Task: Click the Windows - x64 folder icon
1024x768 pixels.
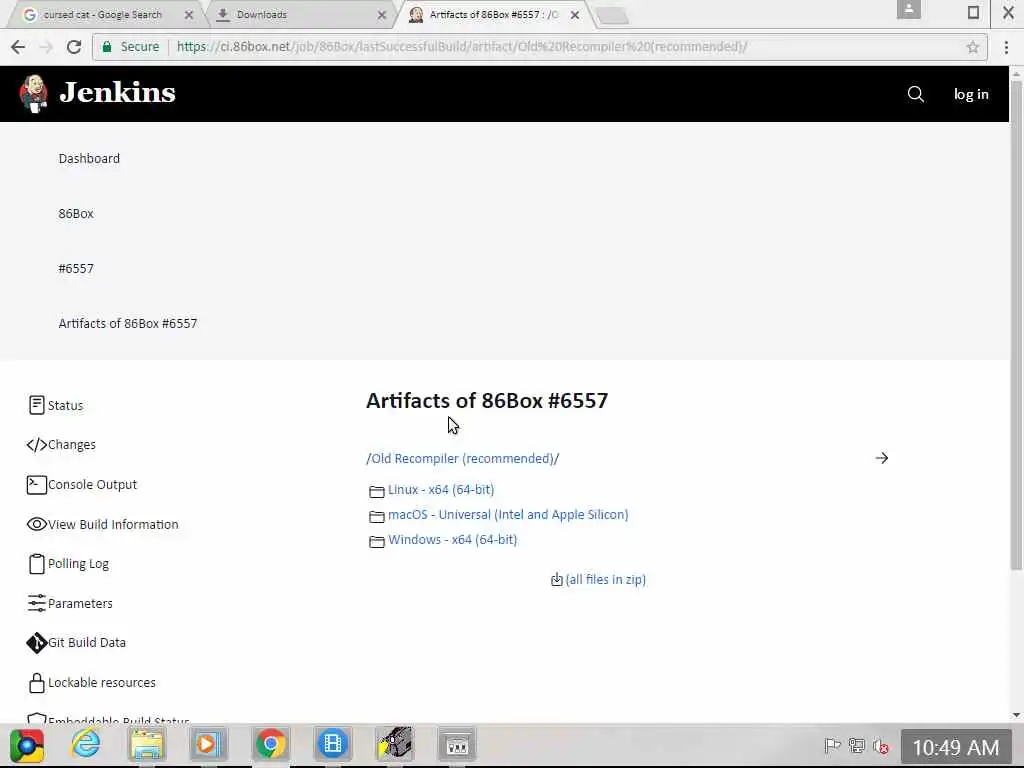Action: 377,541
